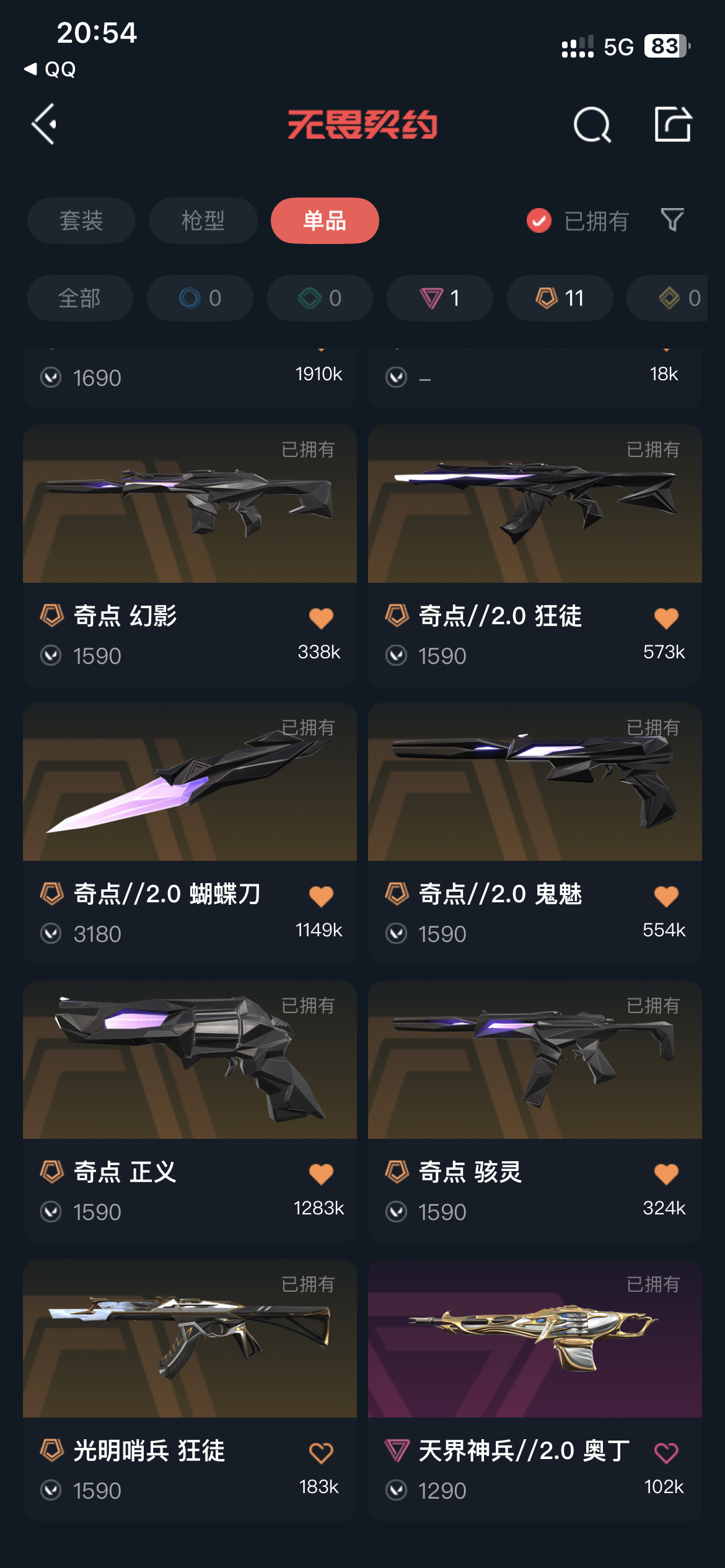Image resolution: width=725 pixels, height=1568 pixels.
Task: Open the 奇点//2.0 鬼魅 pistol image
Action: 535,782
